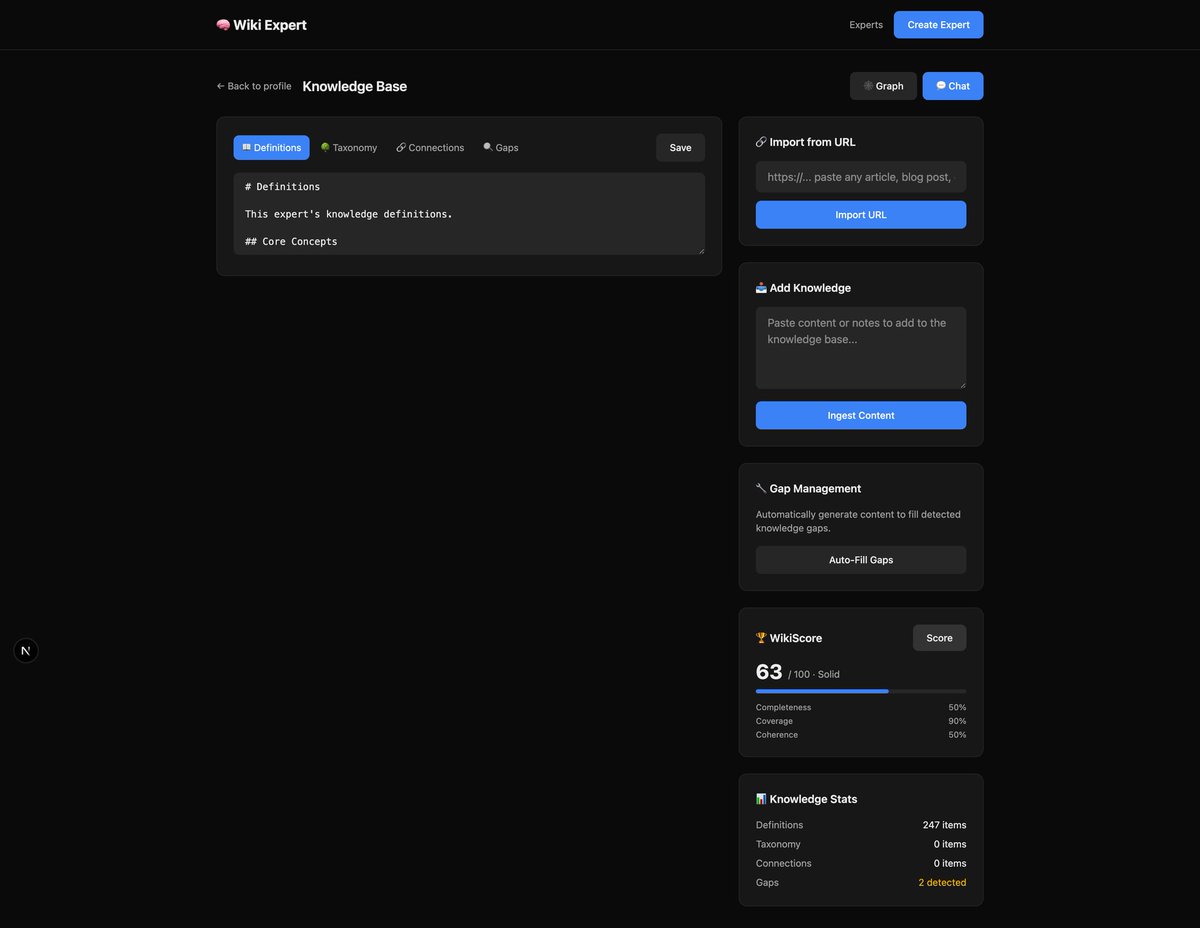Click the brain logo icon in the header
This screenshot has width=1200, height=928.
[x=223, y=25]
